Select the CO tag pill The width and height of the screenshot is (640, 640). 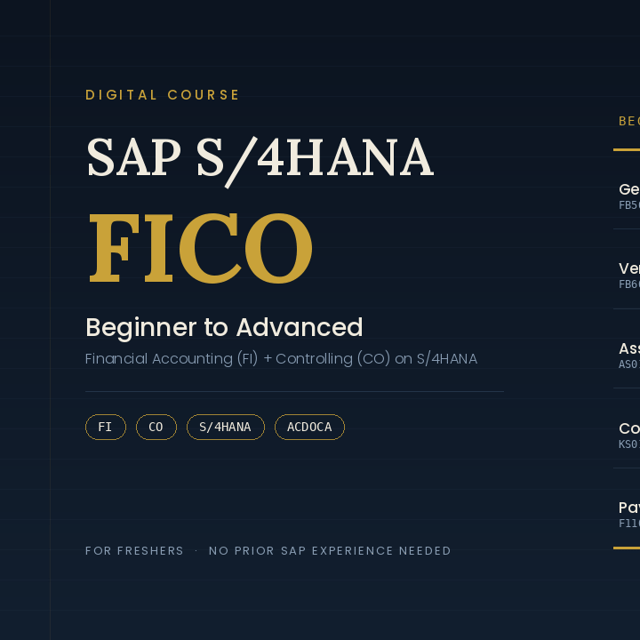pos(156,427)
